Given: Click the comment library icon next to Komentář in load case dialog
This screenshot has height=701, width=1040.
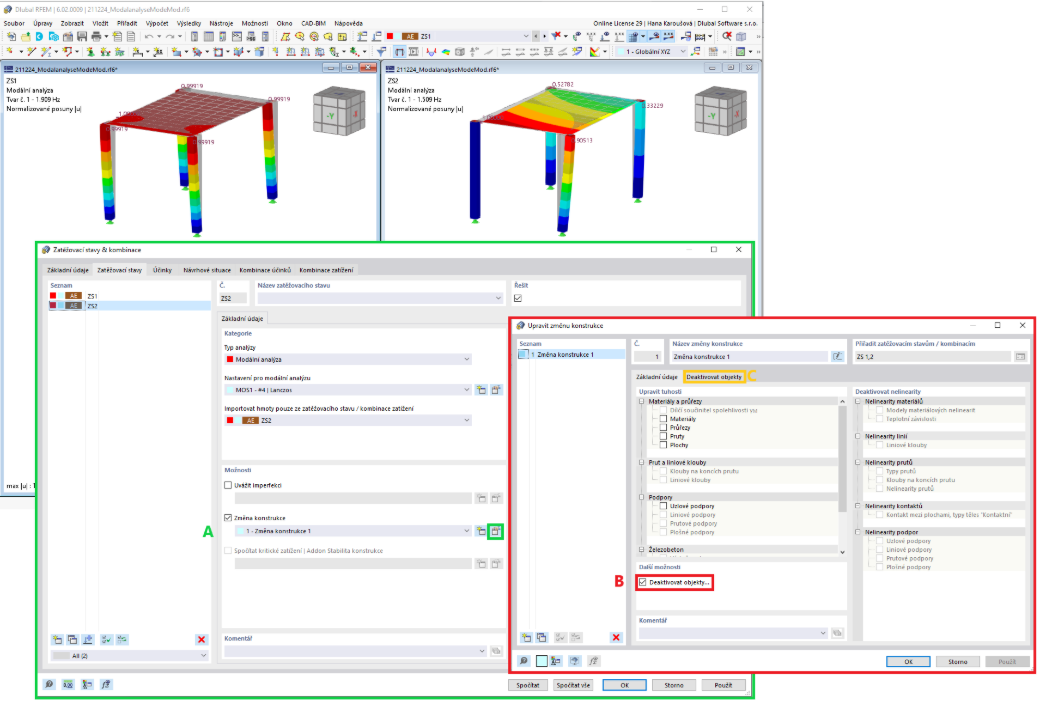Looking at the screenshot, I should click(496, 651).
